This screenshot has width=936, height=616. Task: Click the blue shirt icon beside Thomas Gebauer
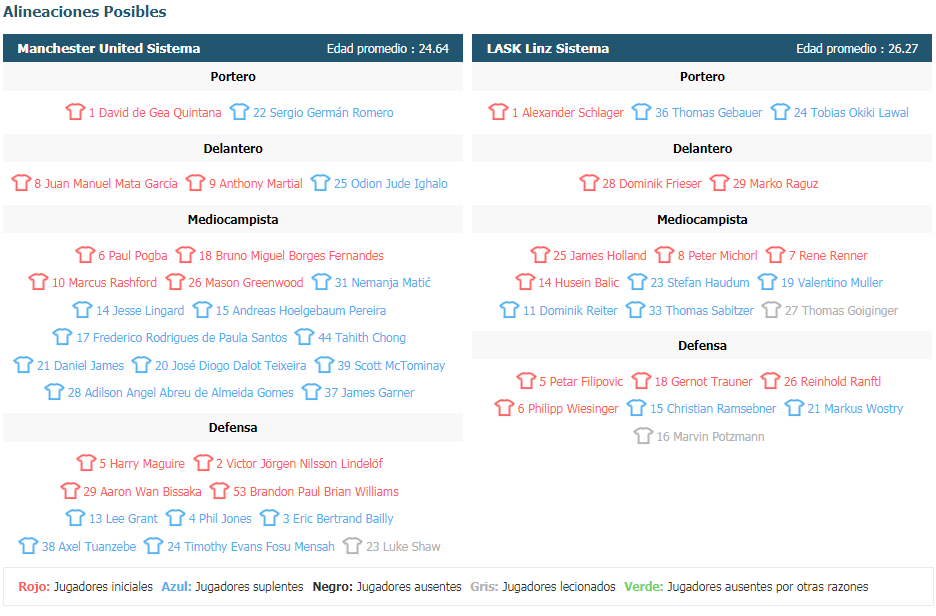coord(642,112)
